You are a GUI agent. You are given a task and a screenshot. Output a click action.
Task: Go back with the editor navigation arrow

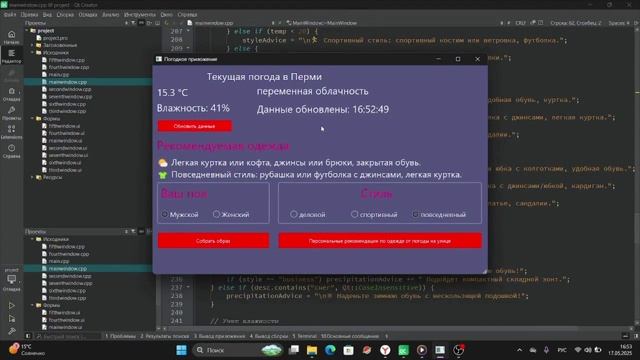pyautogui.click(x=167, y=23)
